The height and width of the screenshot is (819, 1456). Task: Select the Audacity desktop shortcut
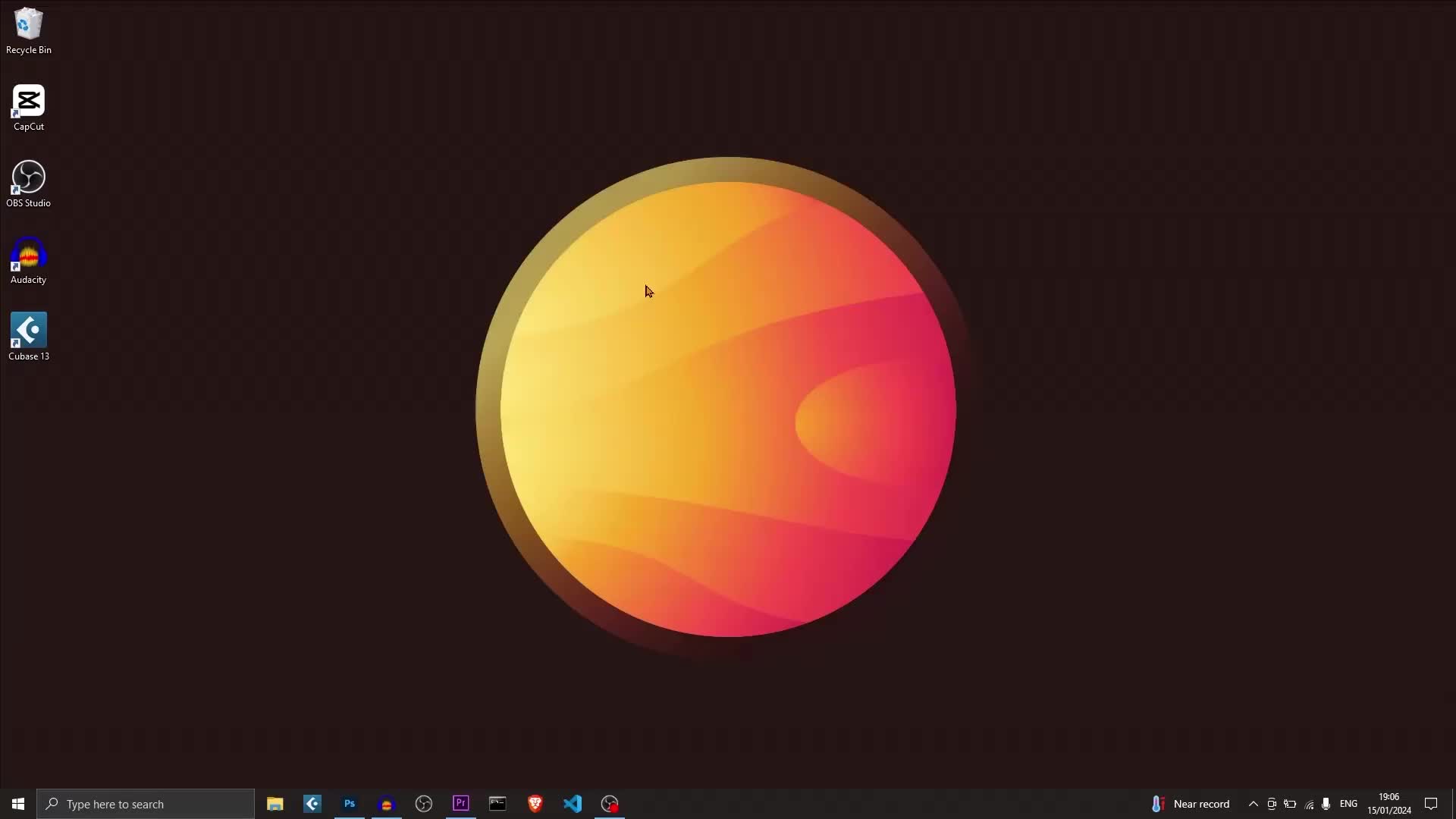point(28,260)
